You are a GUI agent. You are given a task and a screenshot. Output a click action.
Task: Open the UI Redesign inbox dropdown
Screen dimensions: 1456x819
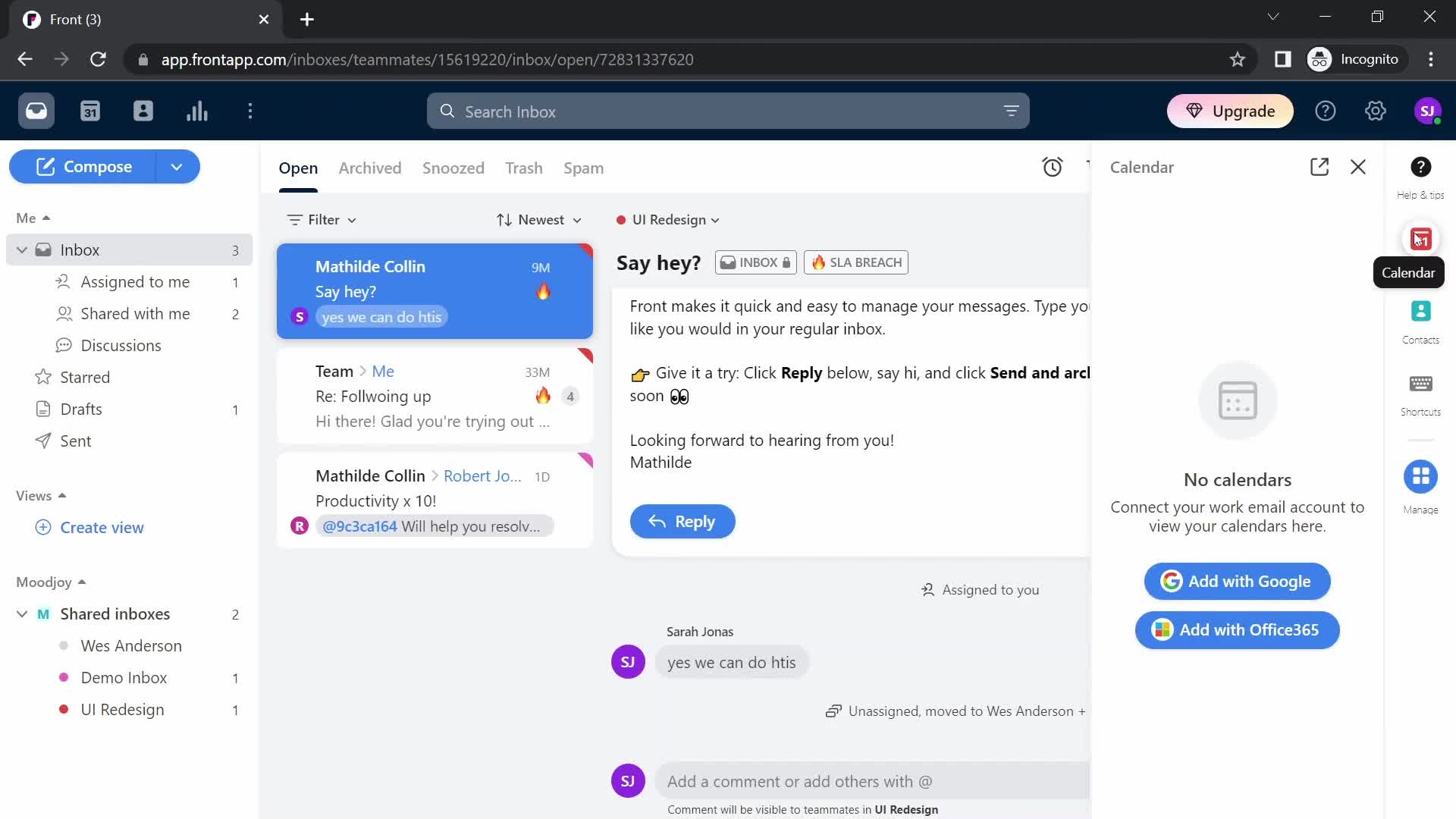click(668, 220)
